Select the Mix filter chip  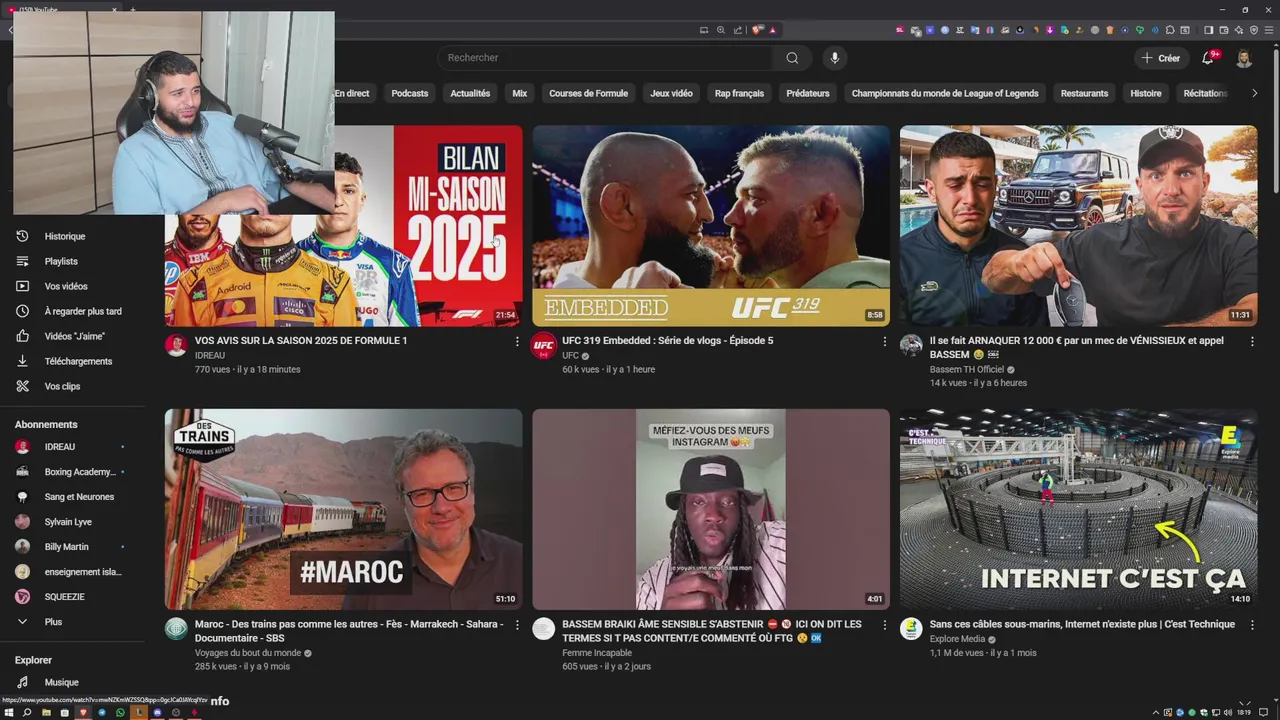[520, 93]
